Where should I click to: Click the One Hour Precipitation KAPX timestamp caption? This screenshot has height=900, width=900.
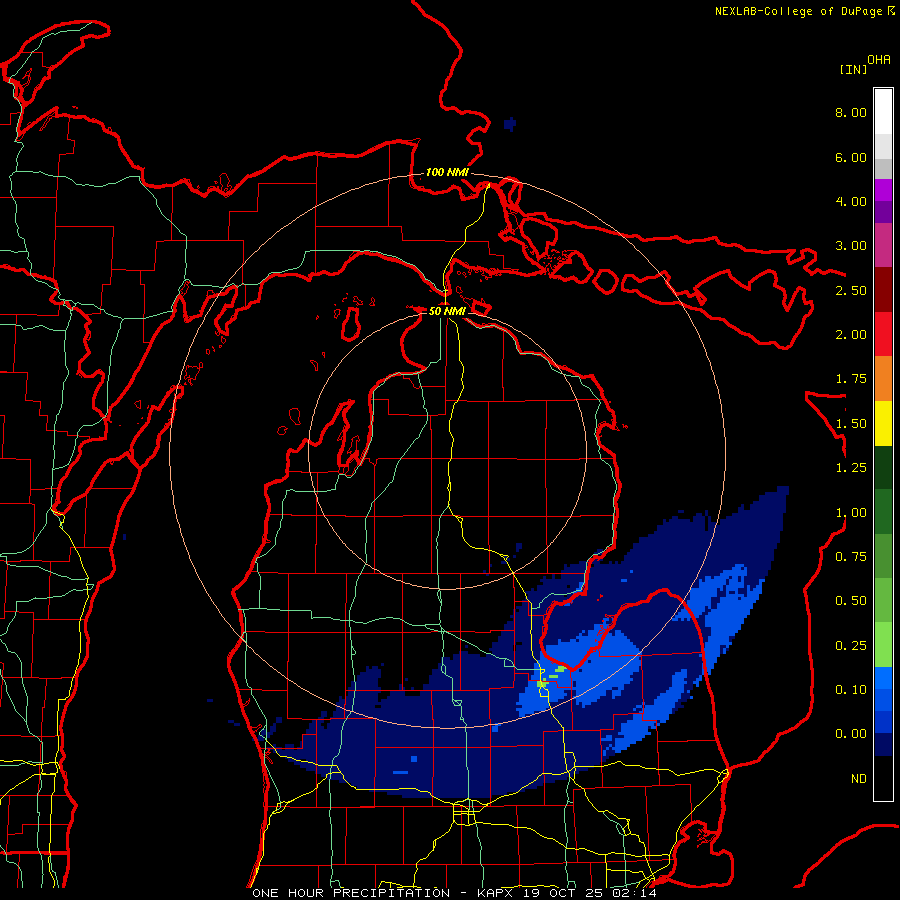(x=454, y=893)
